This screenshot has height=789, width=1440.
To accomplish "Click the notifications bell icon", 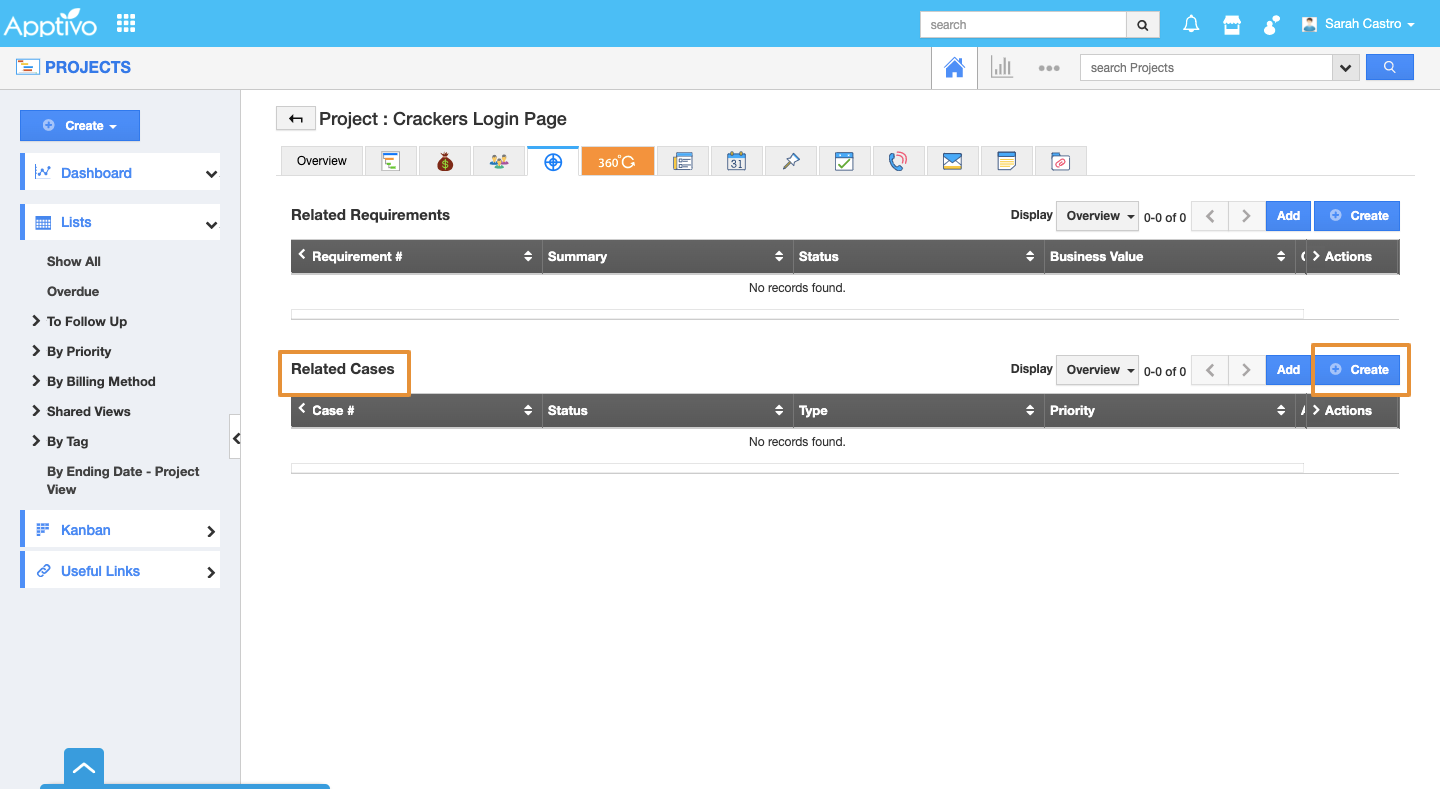I will (x=1191, y=24).
